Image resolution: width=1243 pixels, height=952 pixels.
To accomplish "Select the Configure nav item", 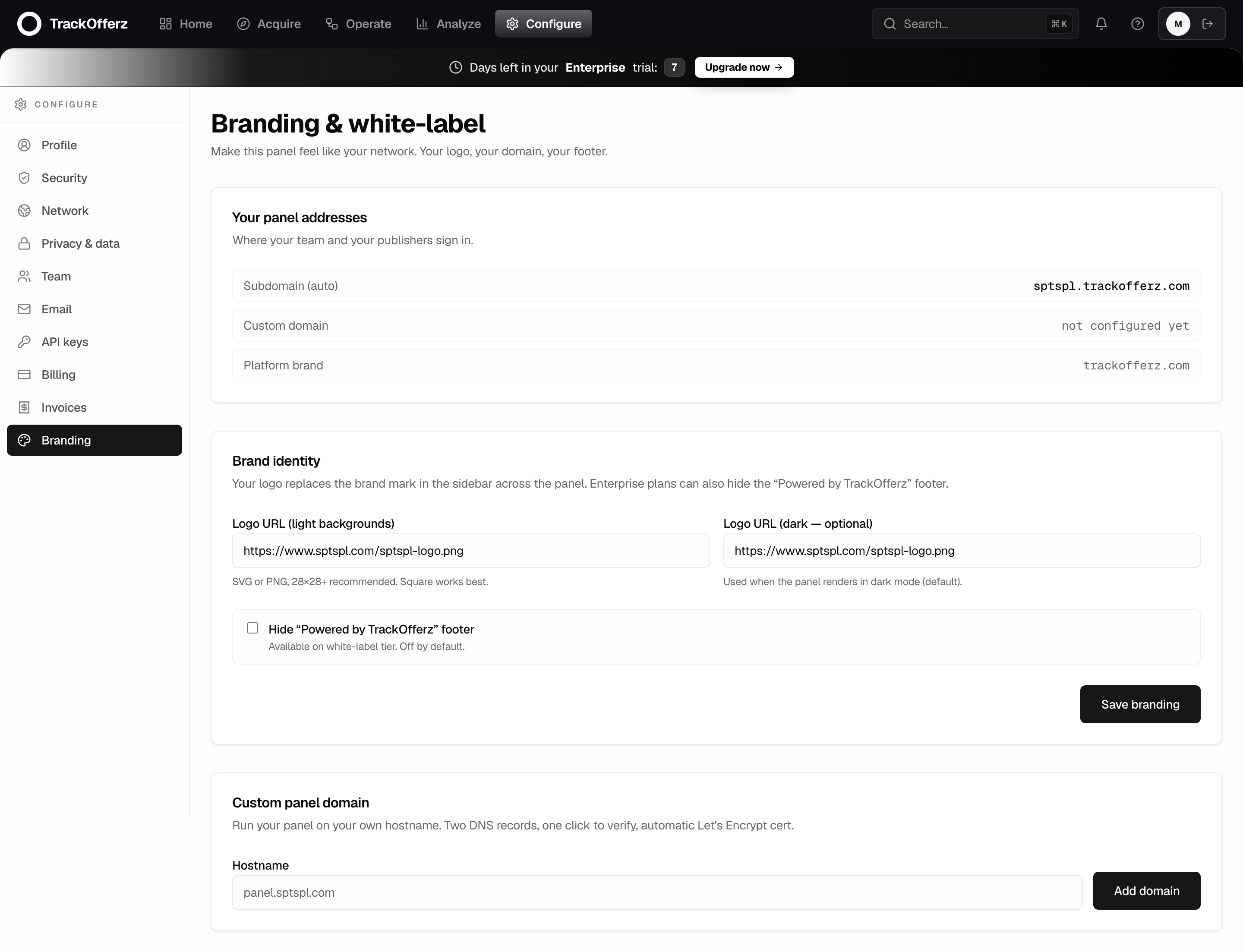I will point(543,24).
